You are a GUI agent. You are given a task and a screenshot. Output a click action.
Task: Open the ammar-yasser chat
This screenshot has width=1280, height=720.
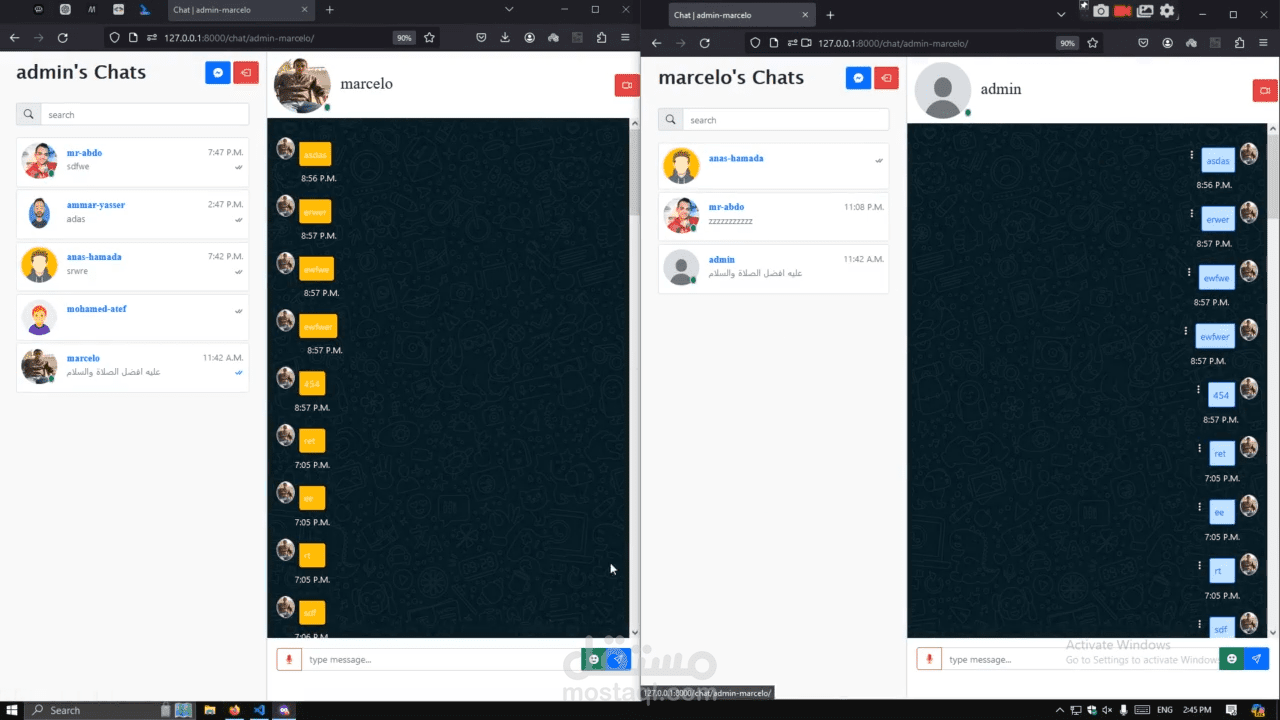click(133, 212)
